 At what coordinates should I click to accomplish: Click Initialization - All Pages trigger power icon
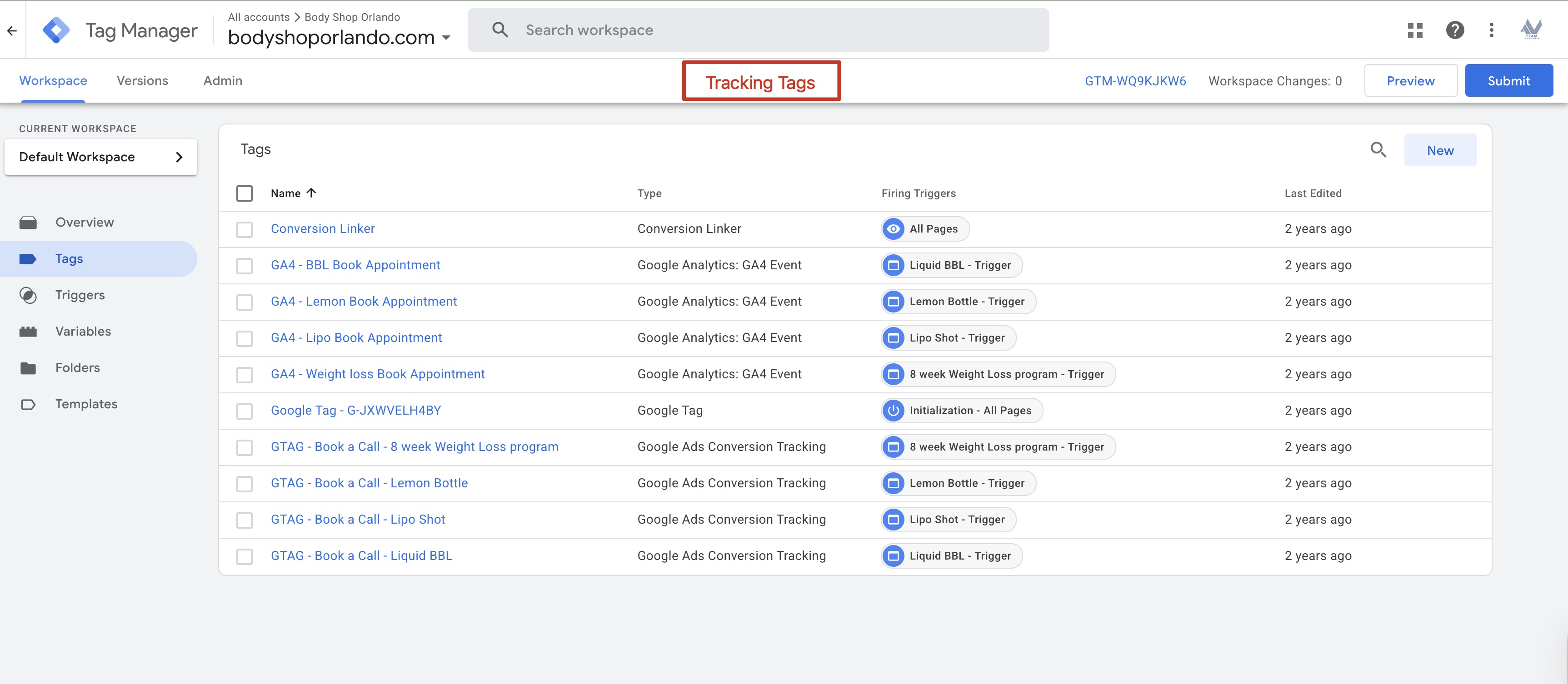(893, 411)
